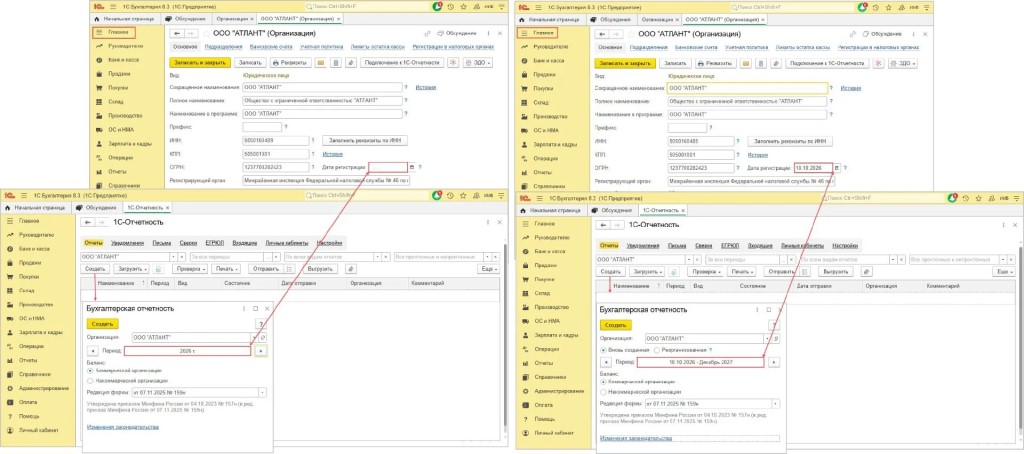The image size is (1024, 454).
Task: Open Личный кабинет in left 1С-Отчетность window sidebar
Action: [x=39, y=430]
